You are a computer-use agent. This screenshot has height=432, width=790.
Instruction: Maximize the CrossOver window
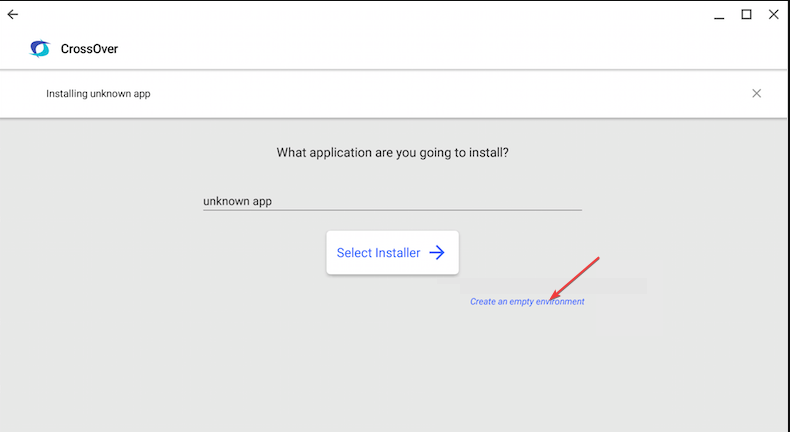click(746, 15)
